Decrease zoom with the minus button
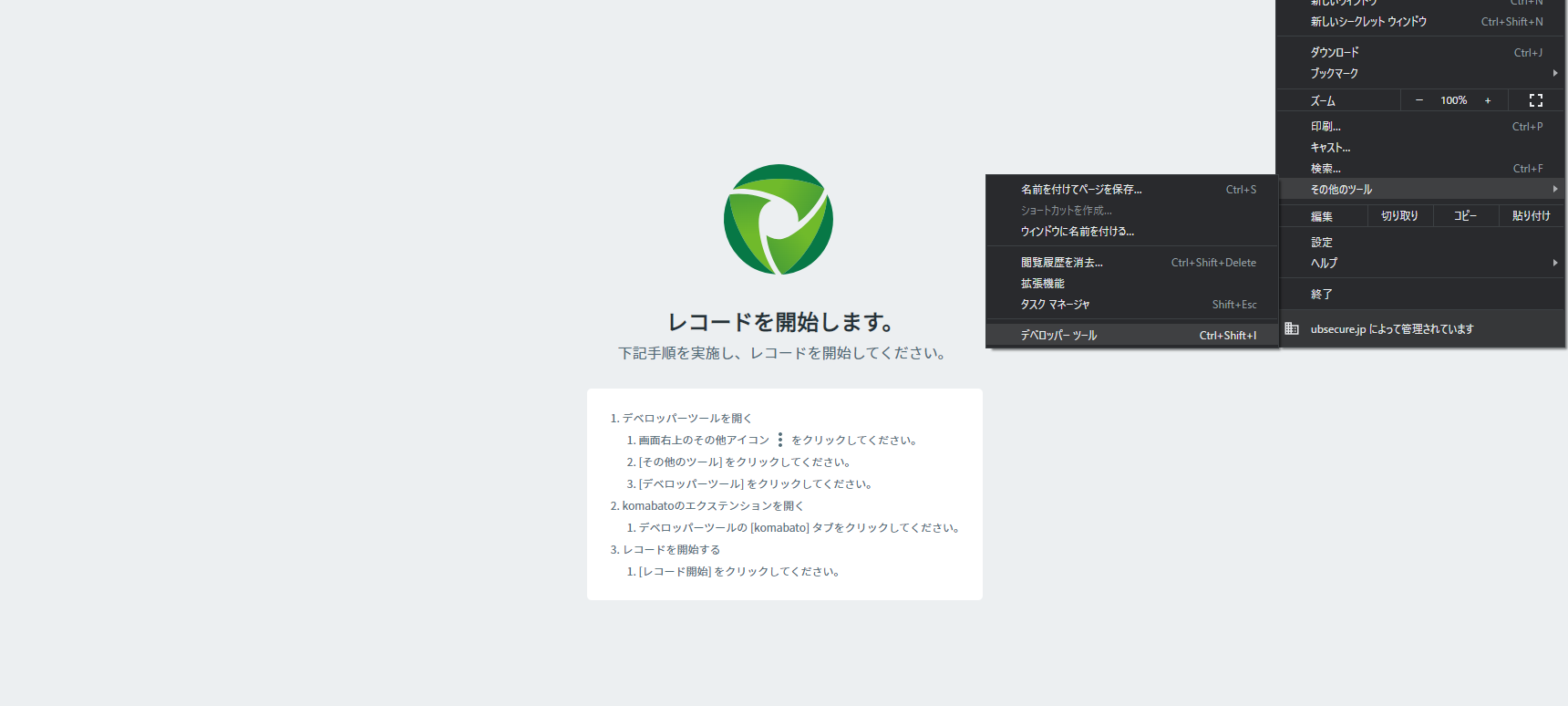Viewport: 1568px width, 706px height. point(1419,100)
